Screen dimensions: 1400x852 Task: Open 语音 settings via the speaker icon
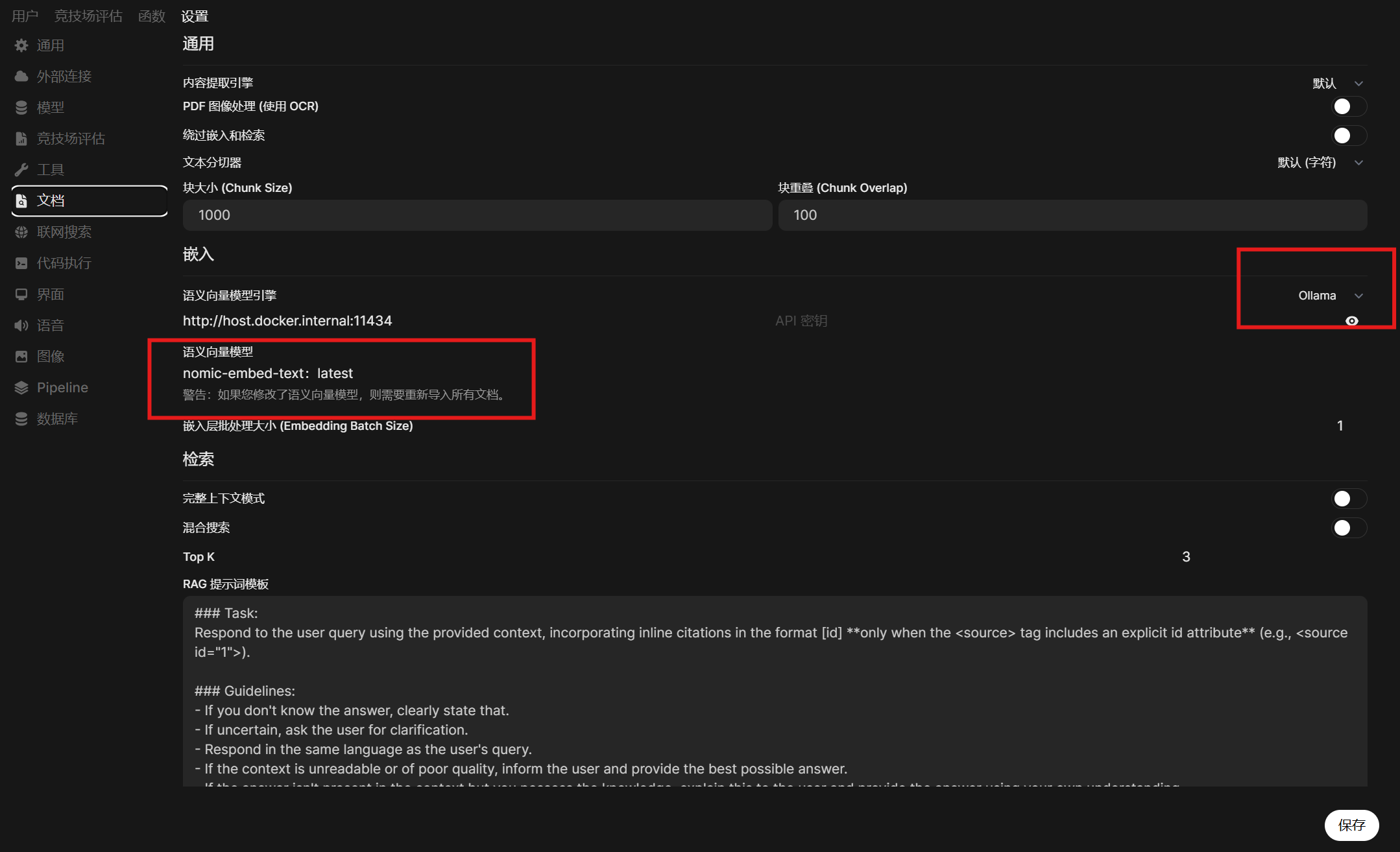21,325
